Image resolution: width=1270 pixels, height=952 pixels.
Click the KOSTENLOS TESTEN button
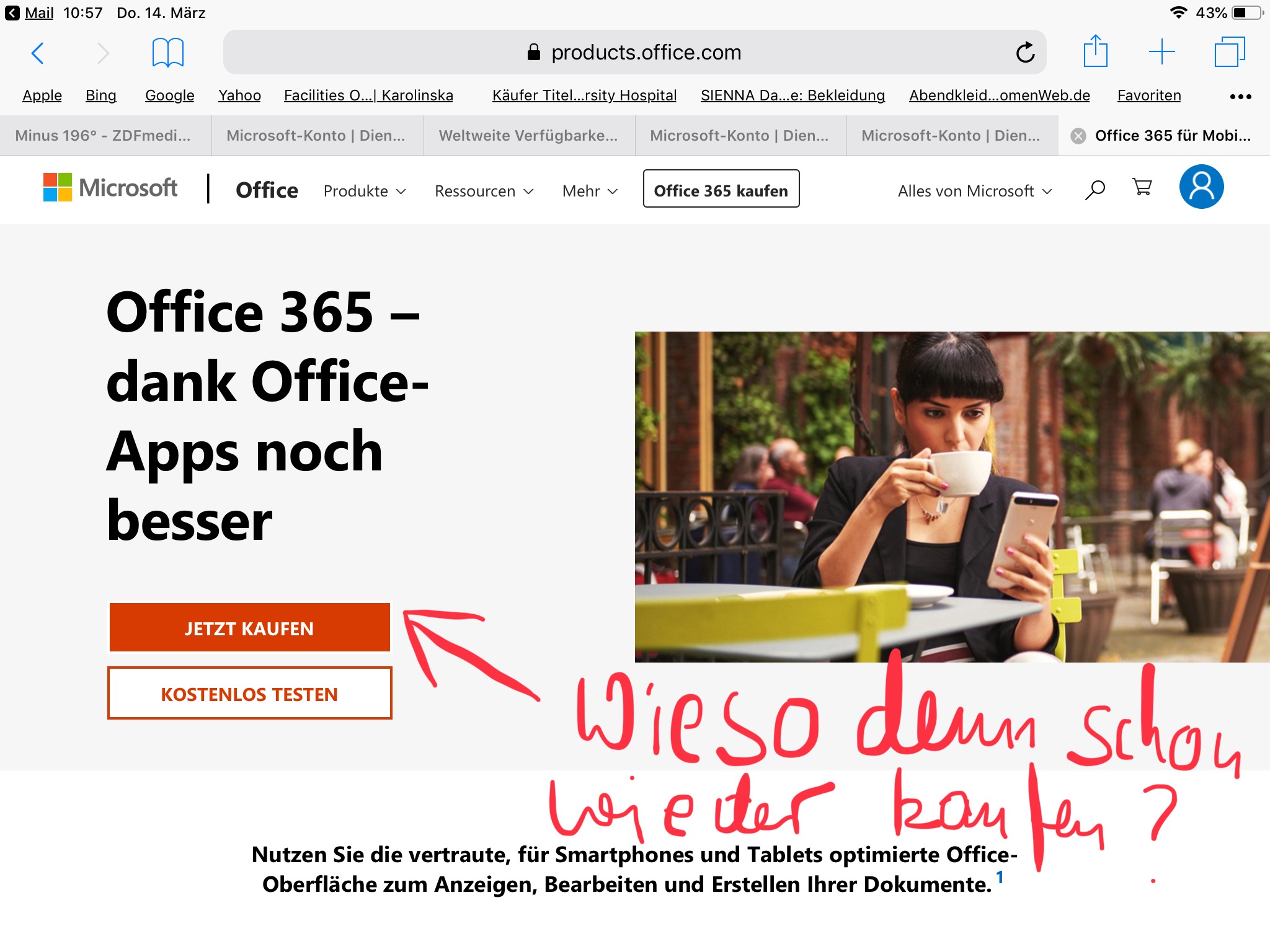click(250, 694)
